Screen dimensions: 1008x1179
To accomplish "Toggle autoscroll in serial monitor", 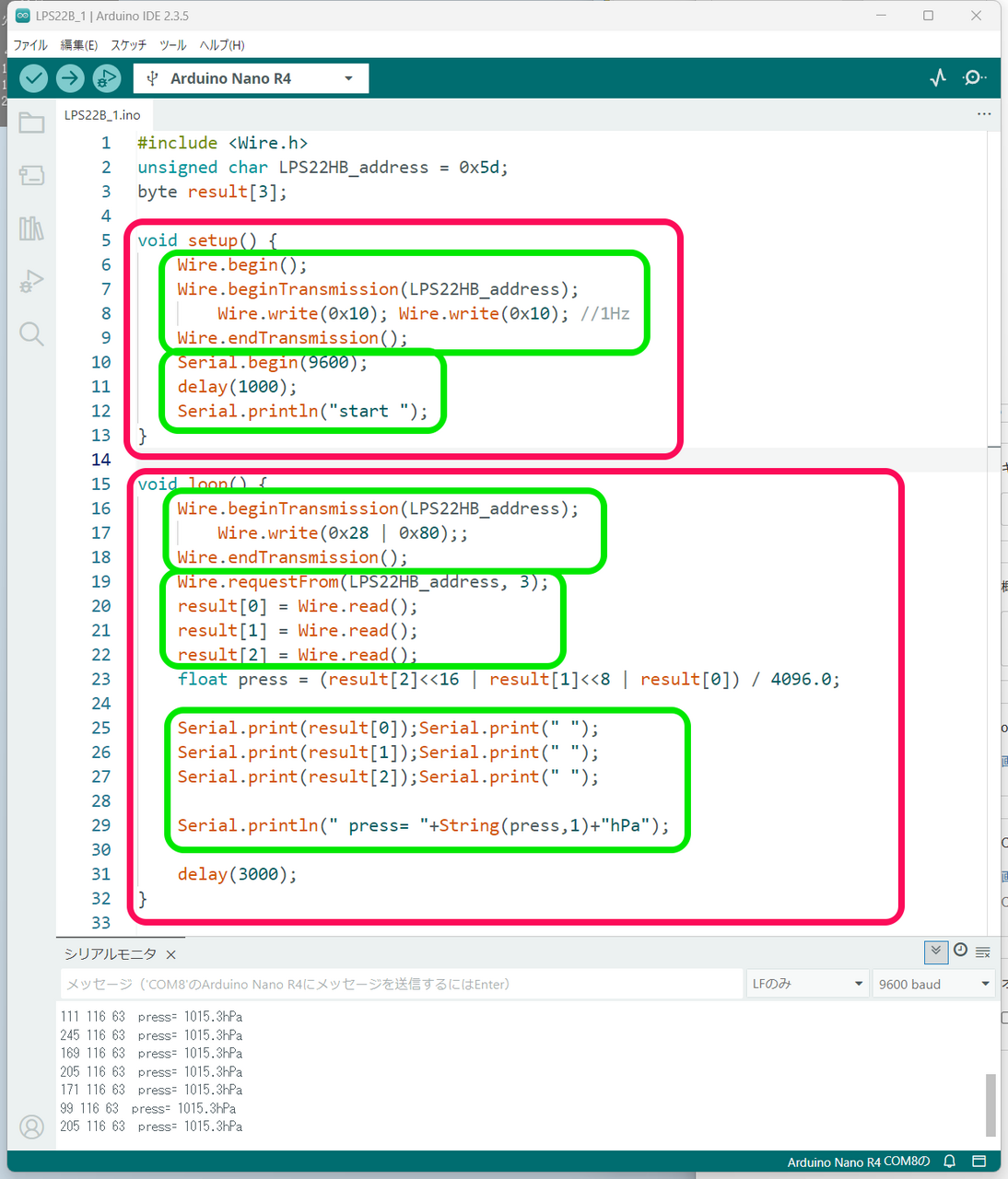I will [935, 951].
